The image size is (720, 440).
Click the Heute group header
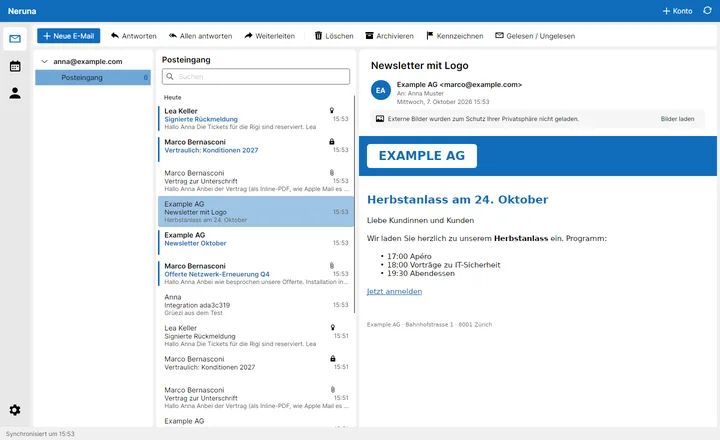[173, 97]
